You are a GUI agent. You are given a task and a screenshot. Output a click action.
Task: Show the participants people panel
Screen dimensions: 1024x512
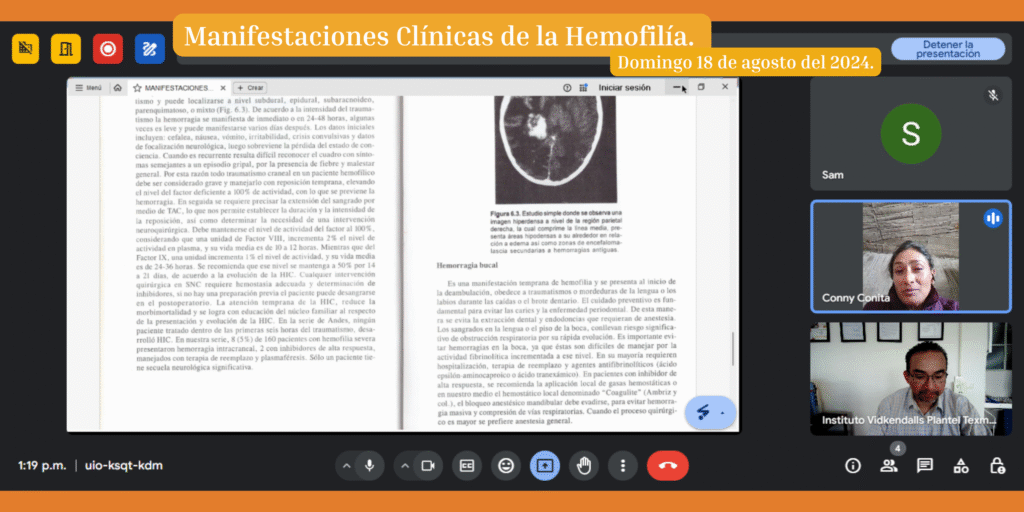point(888,465)
